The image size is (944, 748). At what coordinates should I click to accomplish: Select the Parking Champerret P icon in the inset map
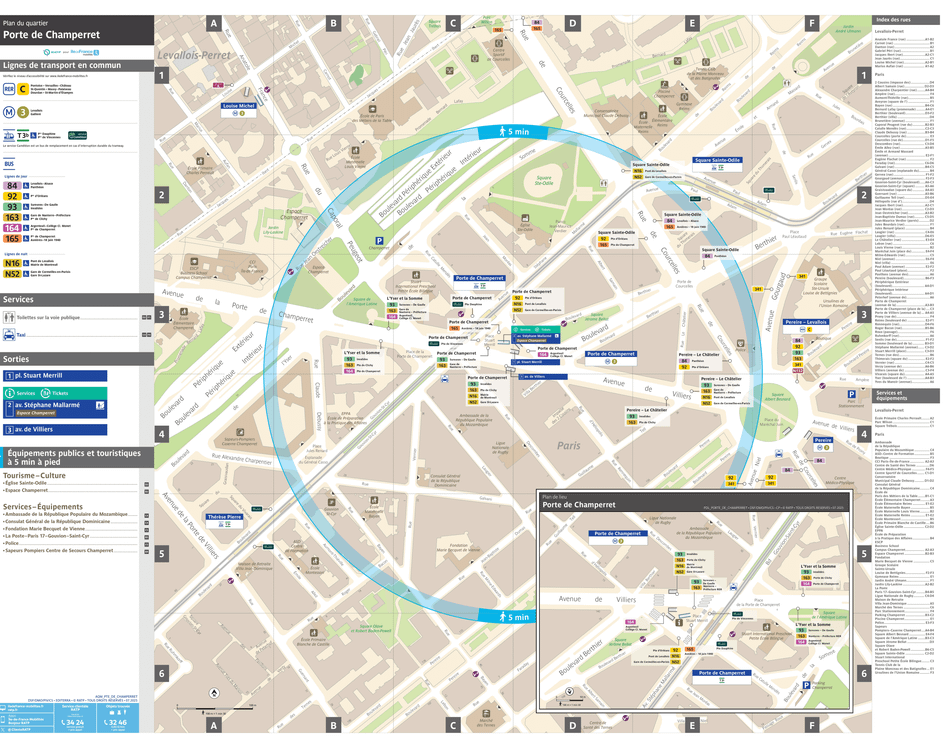[807, 685]
